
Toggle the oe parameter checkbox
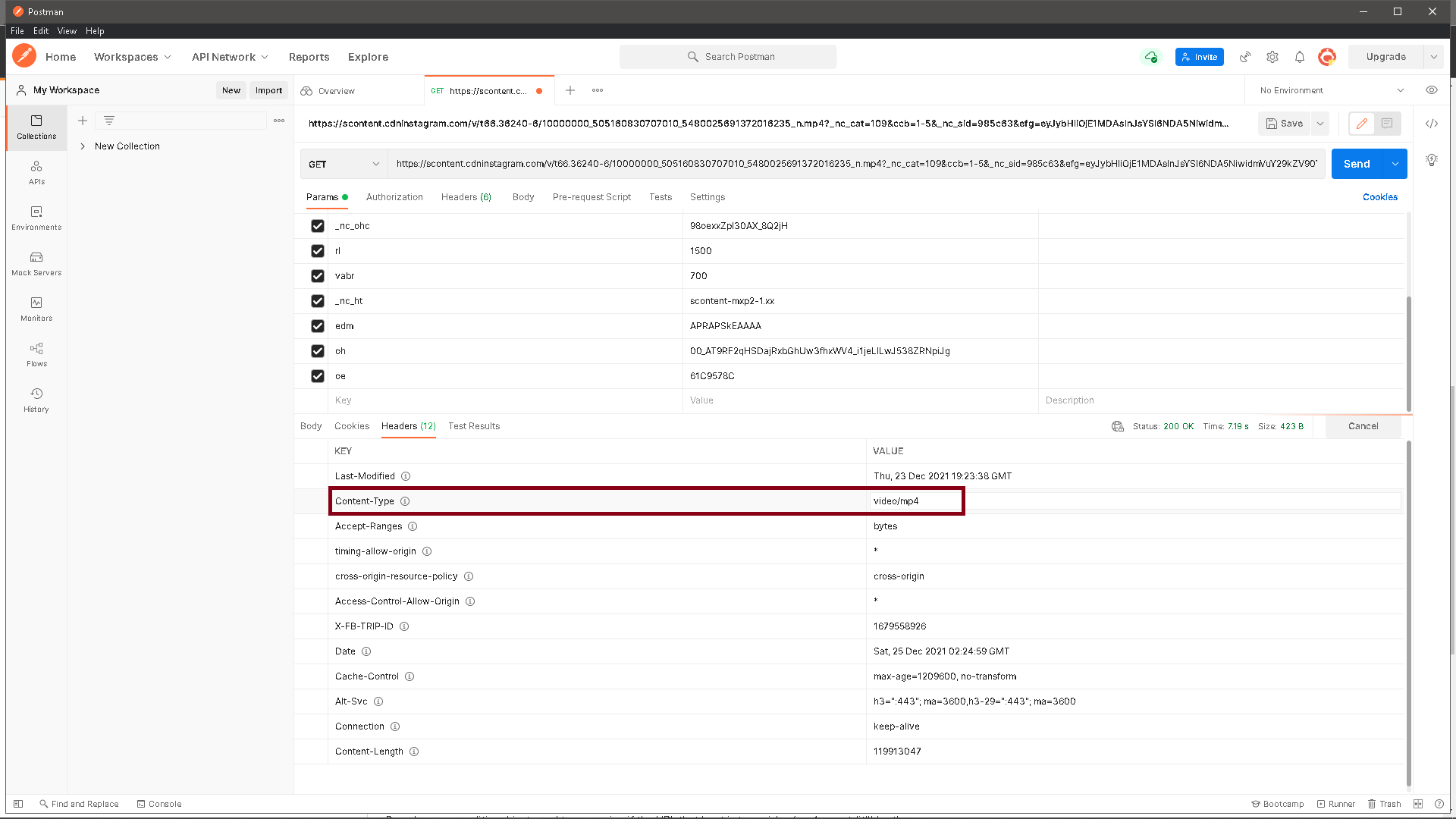(x=318, y=376)
